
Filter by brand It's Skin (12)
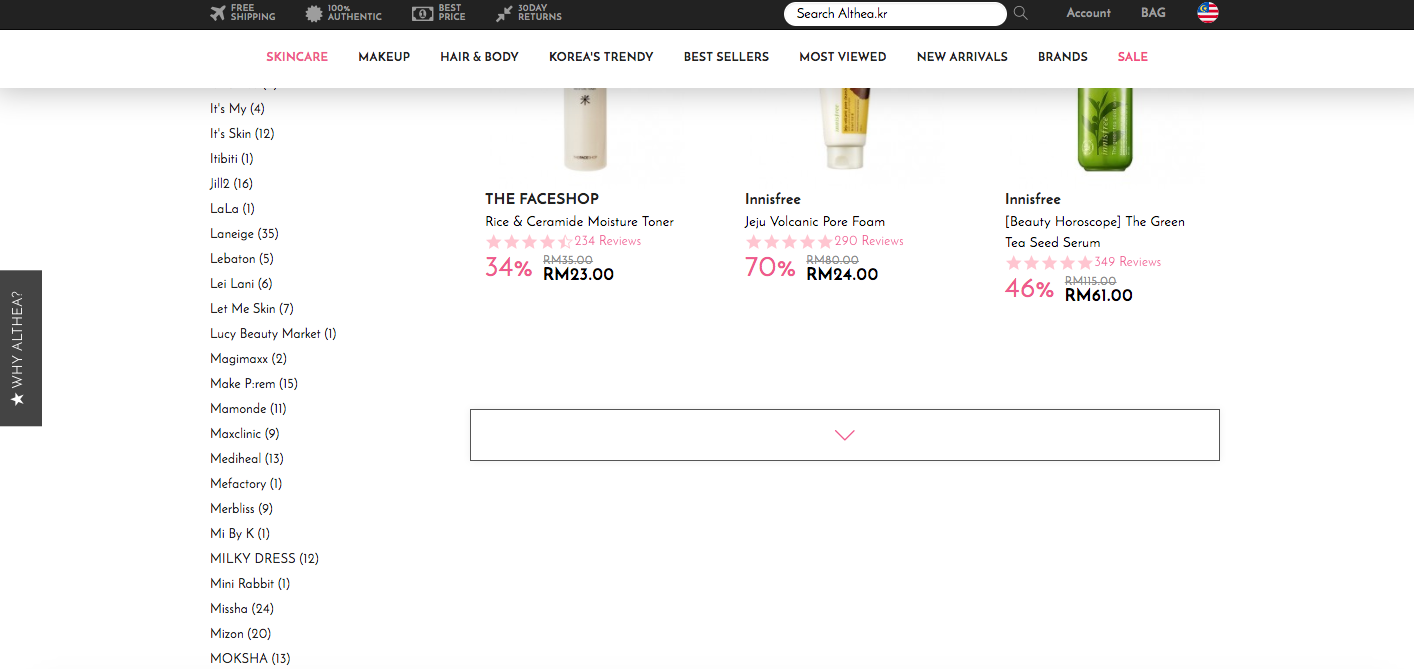tap(242, 134)
